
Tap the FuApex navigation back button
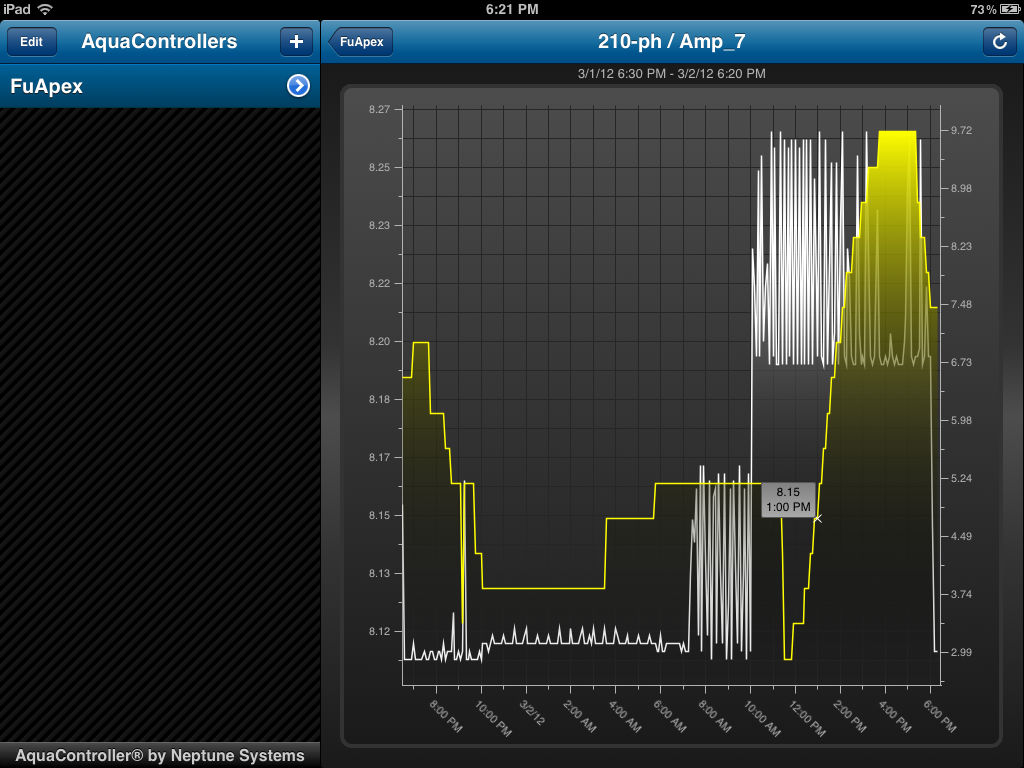click(x=360, y=41)
